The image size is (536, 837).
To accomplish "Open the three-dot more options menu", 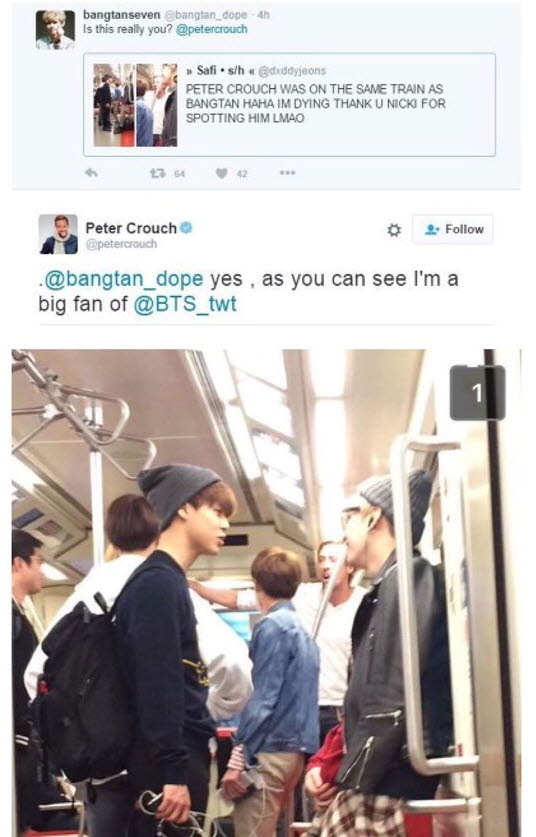I will point(287,173).
